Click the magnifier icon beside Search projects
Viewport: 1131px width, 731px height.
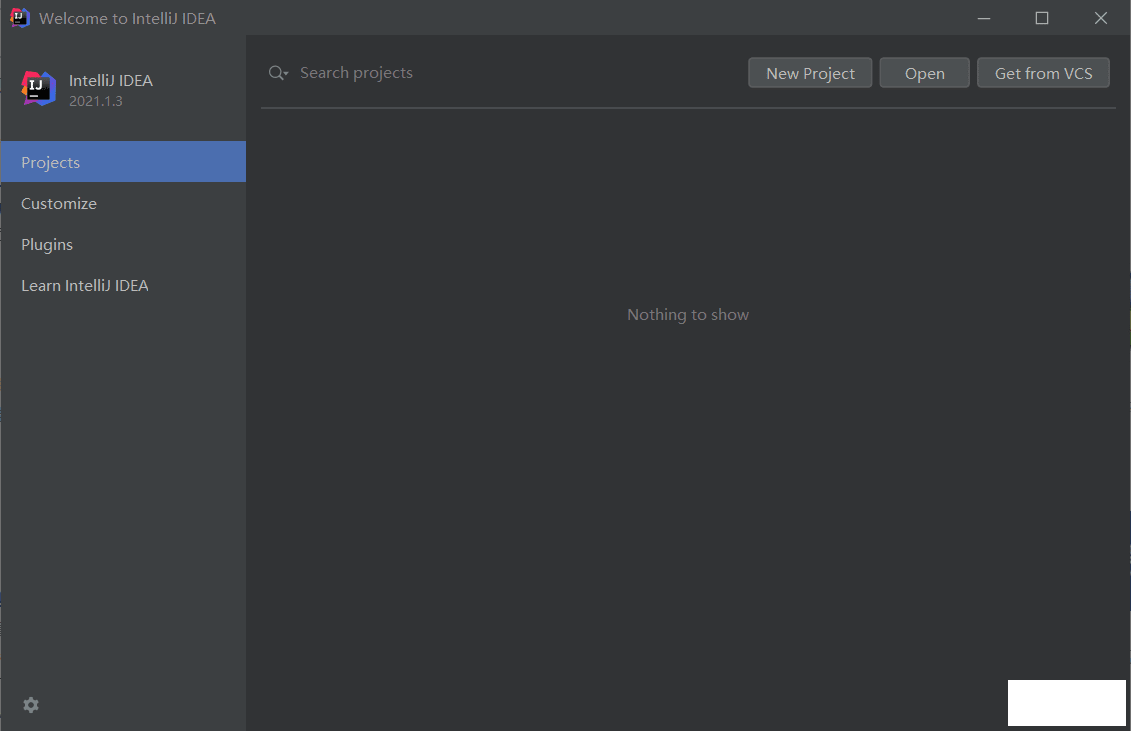coord(276,73)
